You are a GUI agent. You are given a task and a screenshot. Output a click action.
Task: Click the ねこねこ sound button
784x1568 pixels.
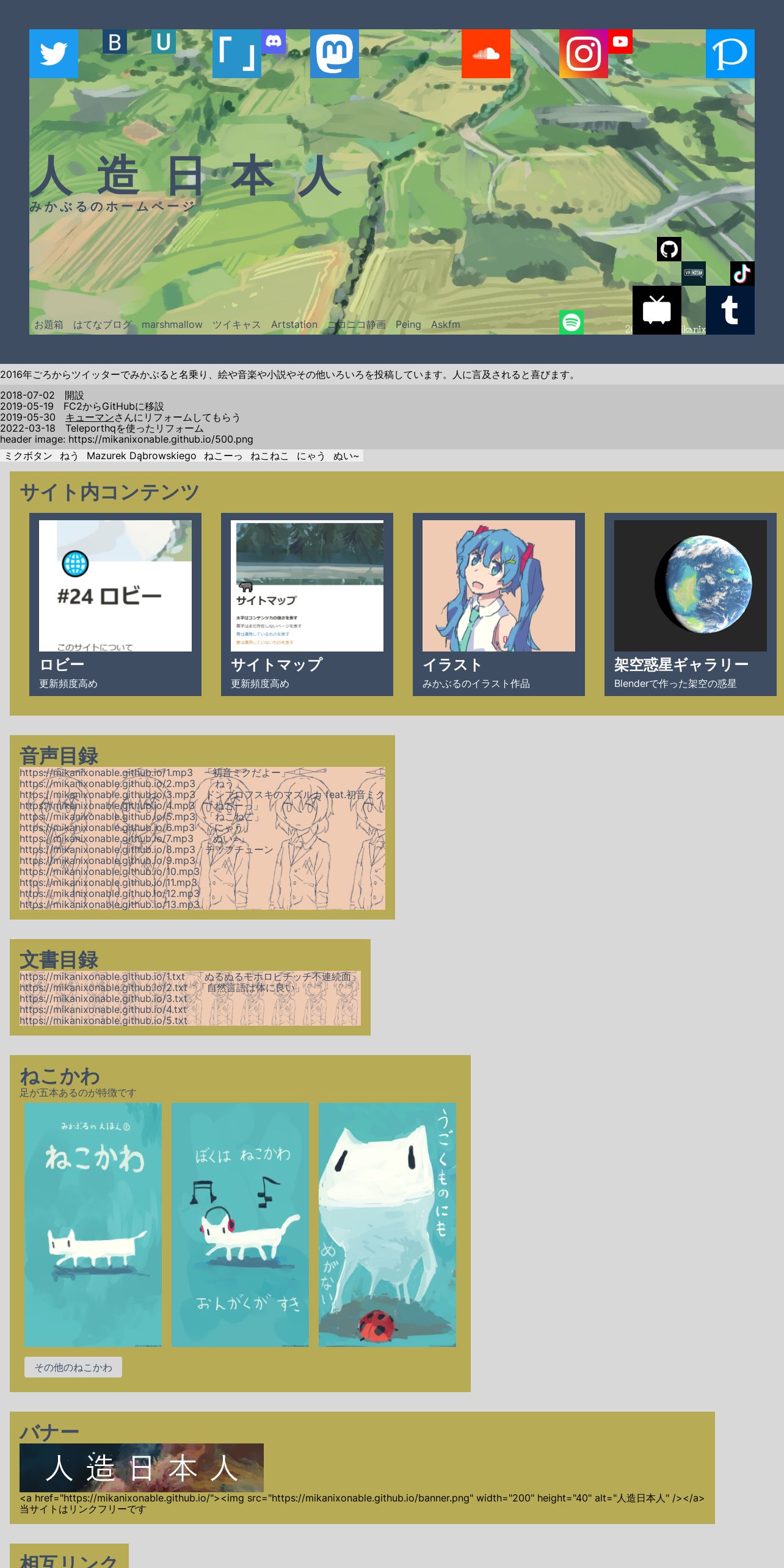tap(269, 456)
